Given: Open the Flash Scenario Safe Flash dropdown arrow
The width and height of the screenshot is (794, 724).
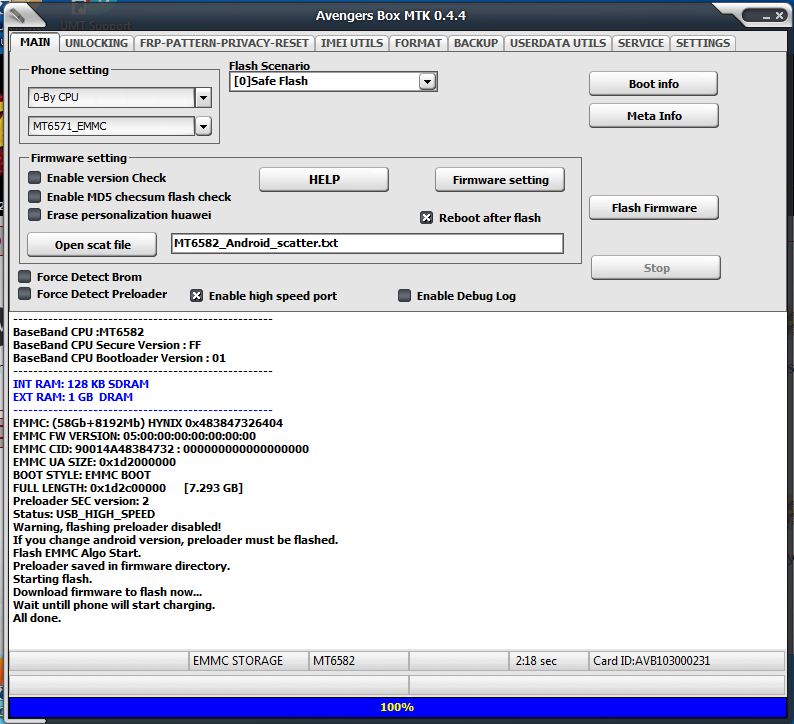Looking at the screenshot, I should tap(427, 81).
